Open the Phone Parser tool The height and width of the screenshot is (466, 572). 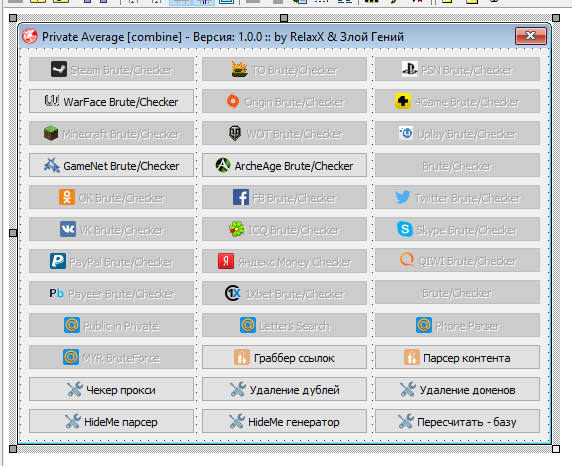point(457,325)
